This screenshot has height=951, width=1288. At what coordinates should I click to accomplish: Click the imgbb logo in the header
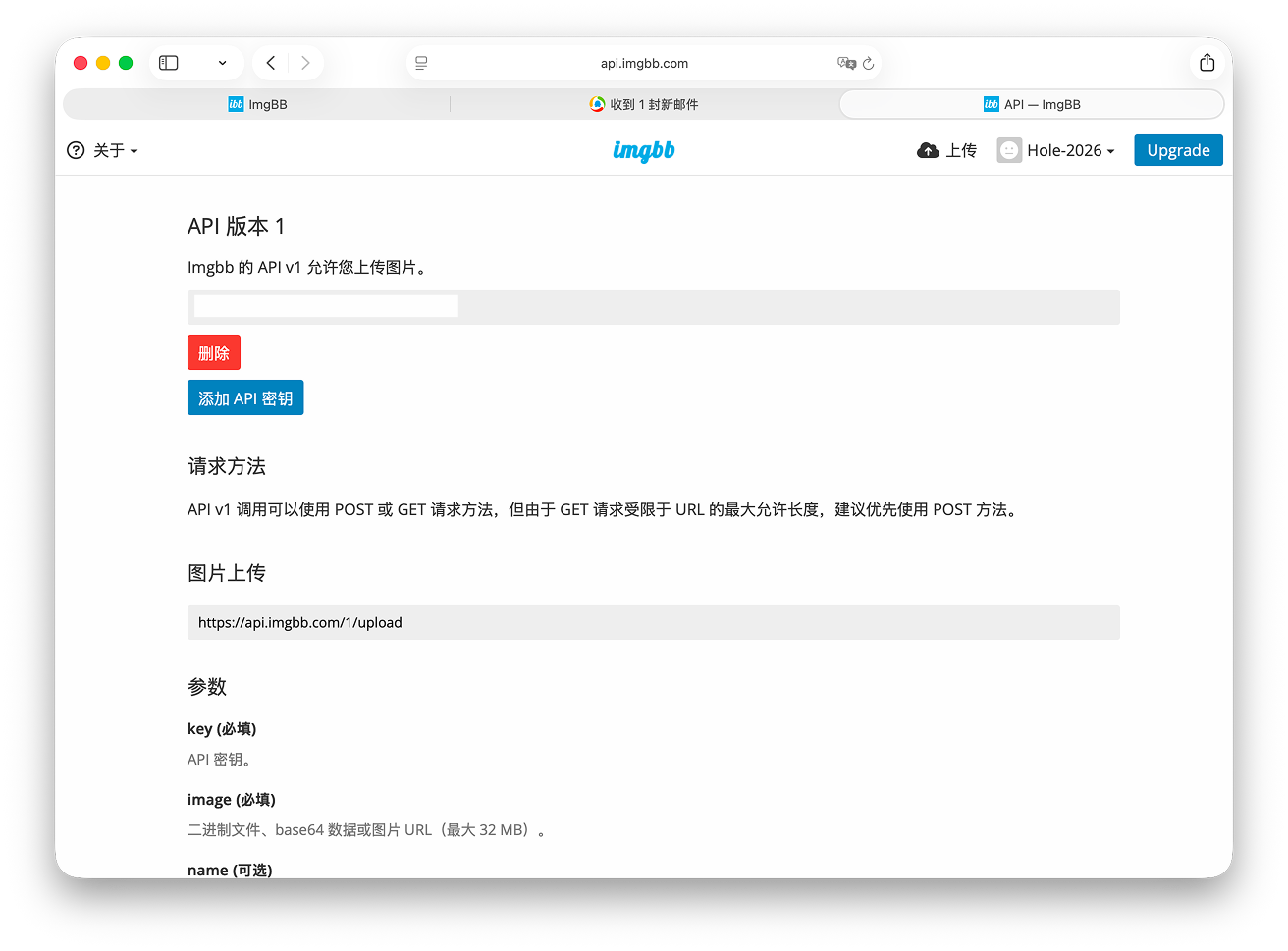click(644, 150)
